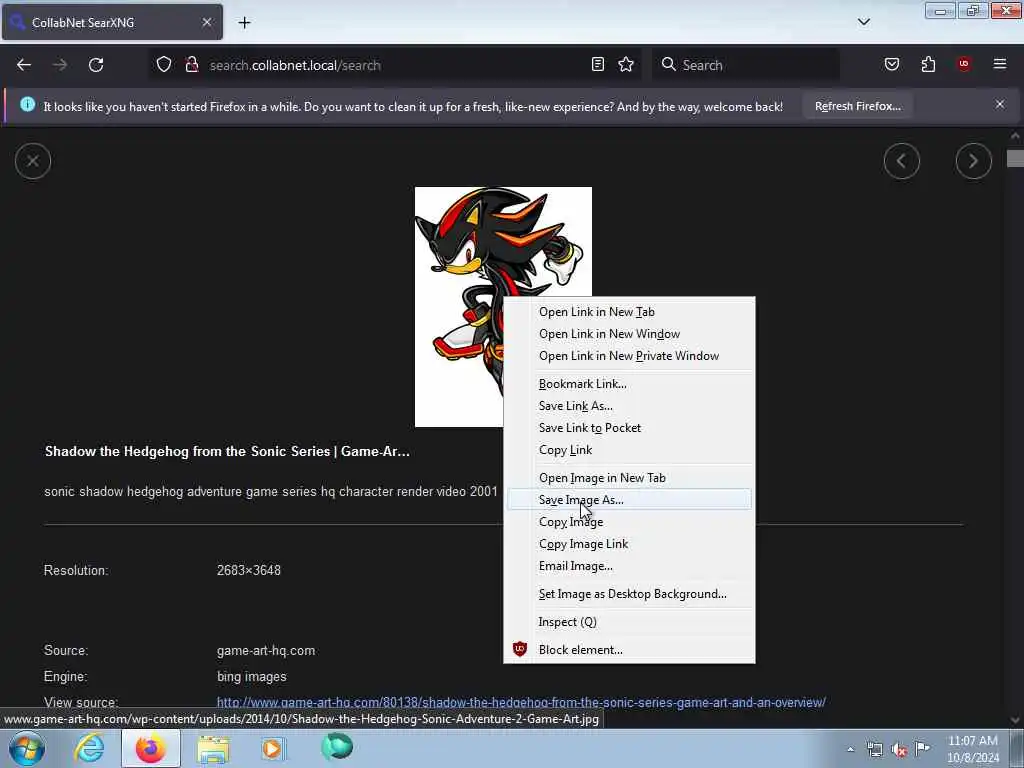The height and width of the screenshot is (768, 1024).
Task: Launch Internet Explorer from taskbar
Action: coord(89,748)
